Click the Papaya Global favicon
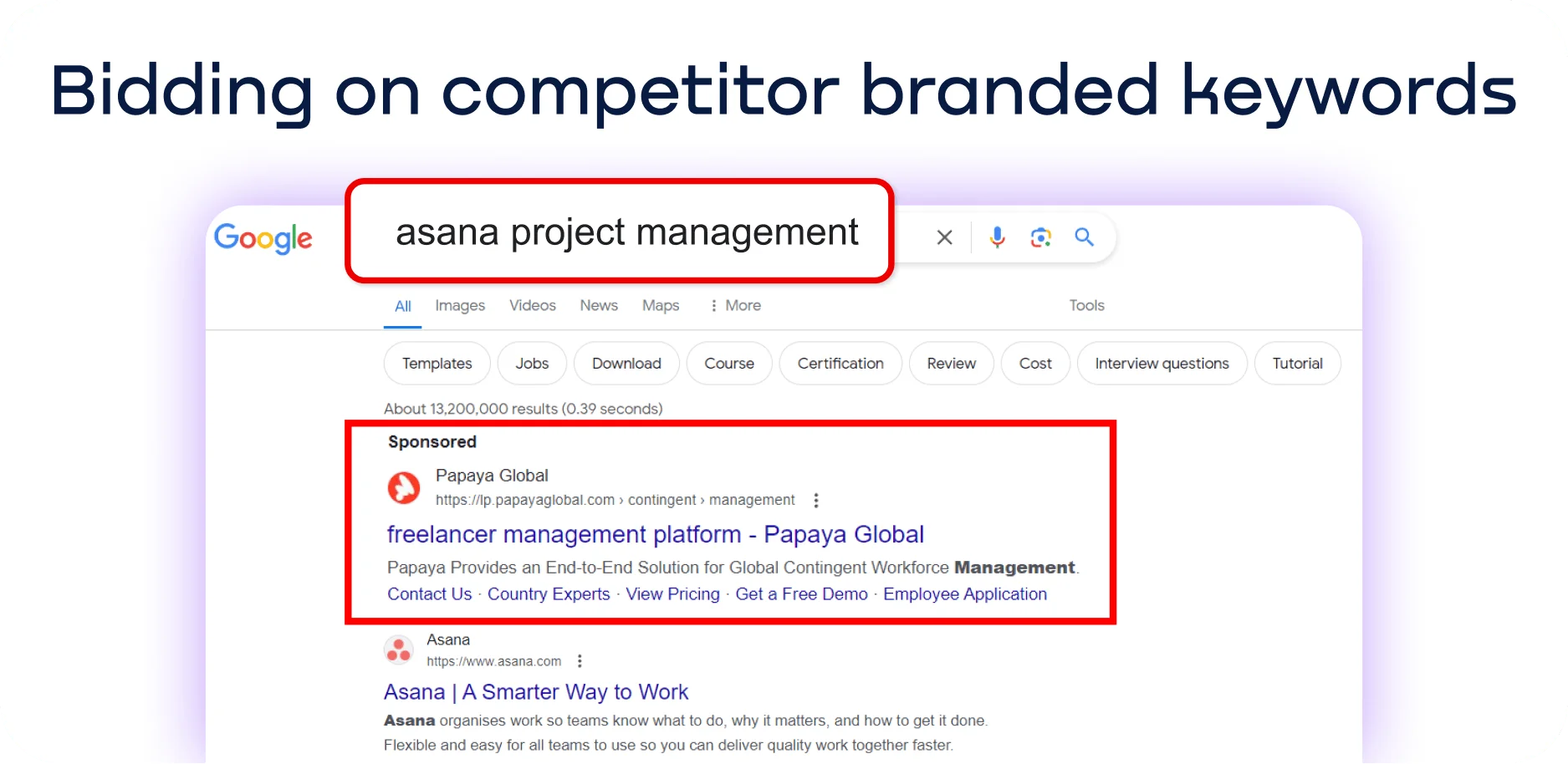 coord(404,487)
